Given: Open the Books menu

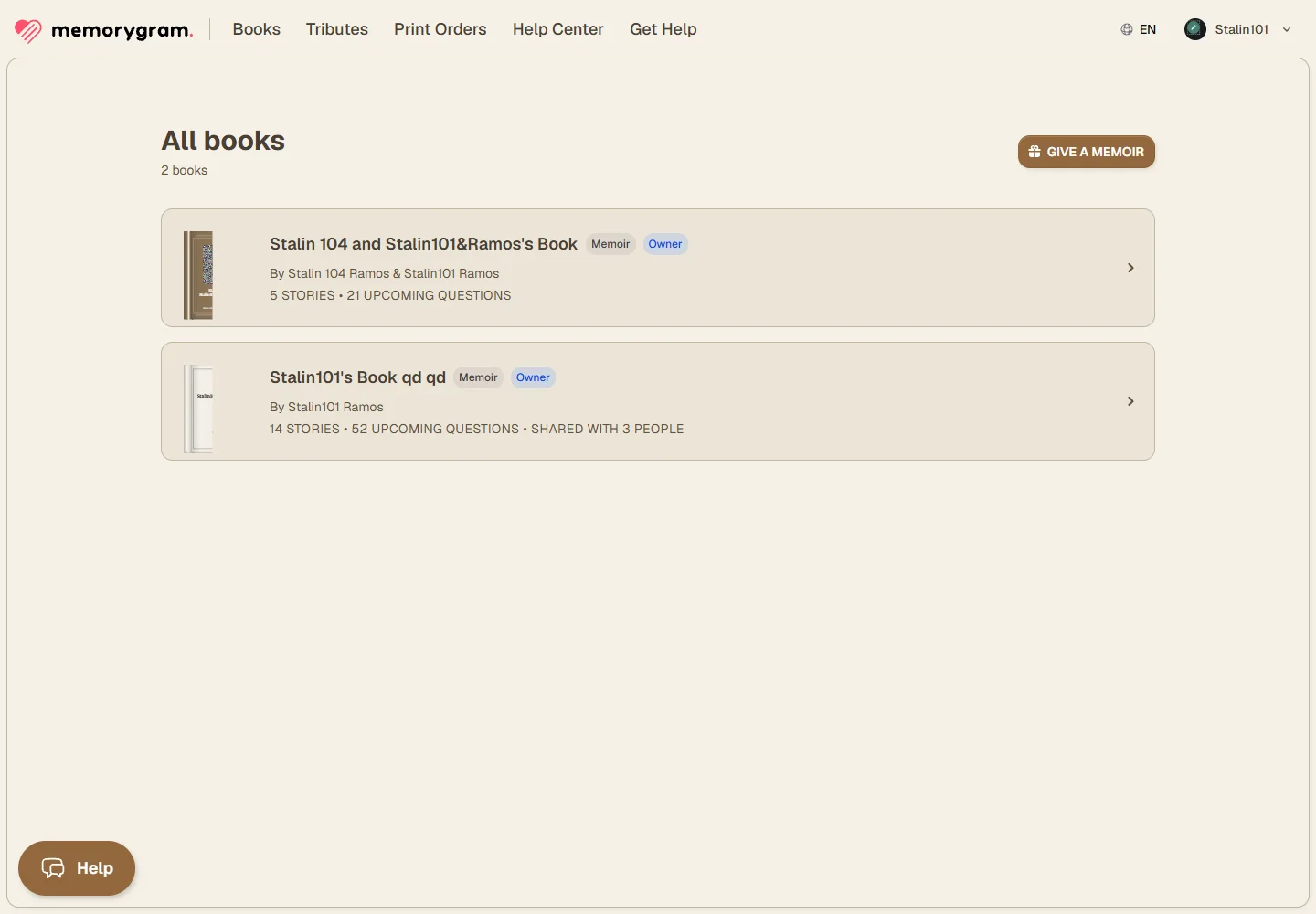Looking at the screenshot, I should click(x=257, y=29).
